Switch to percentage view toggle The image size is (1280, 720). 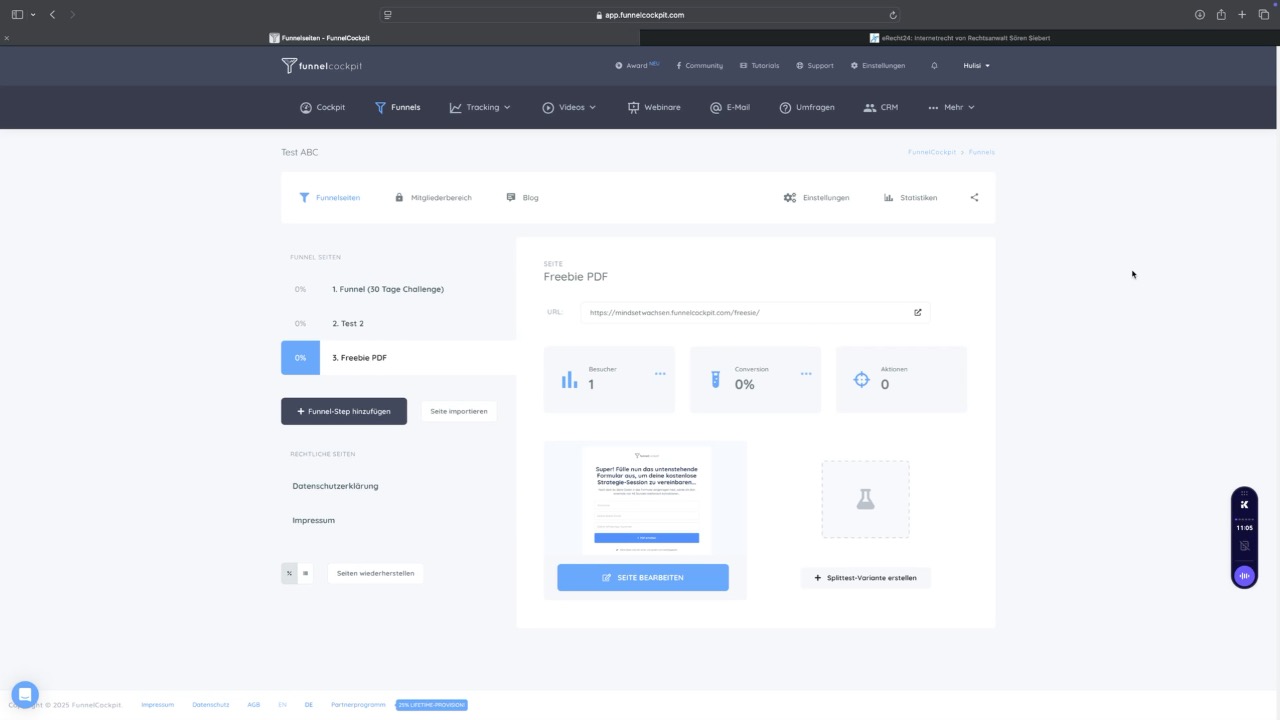tap(289, 573)
